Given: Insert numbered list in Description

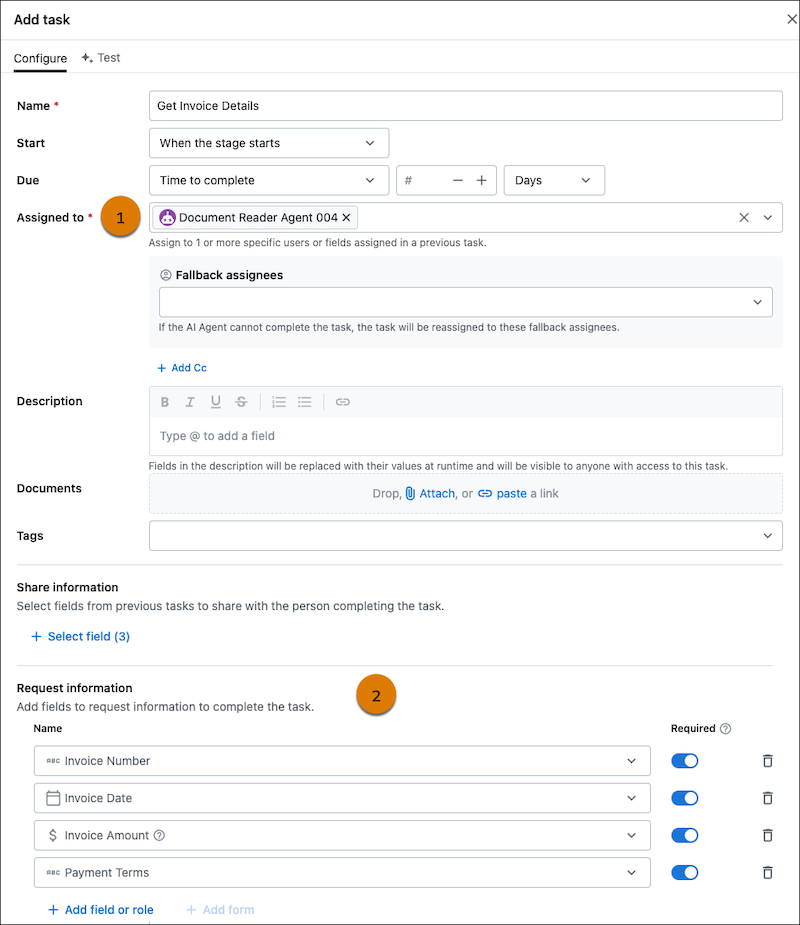Looking at the screenshot, I should tap(278, 402).
